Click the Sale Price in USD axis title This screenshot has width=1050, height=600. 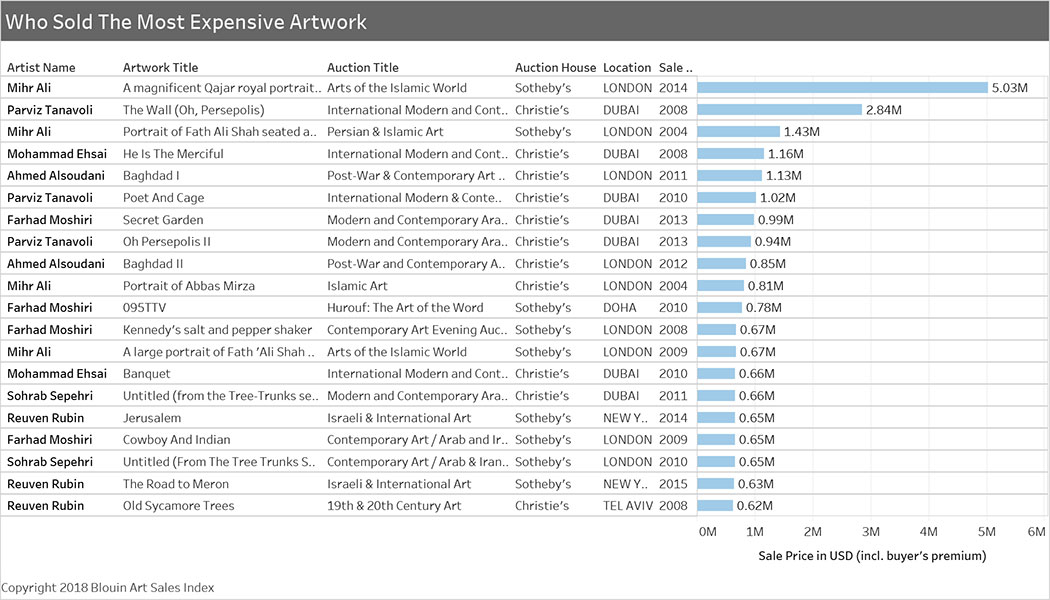coord(872,555)
